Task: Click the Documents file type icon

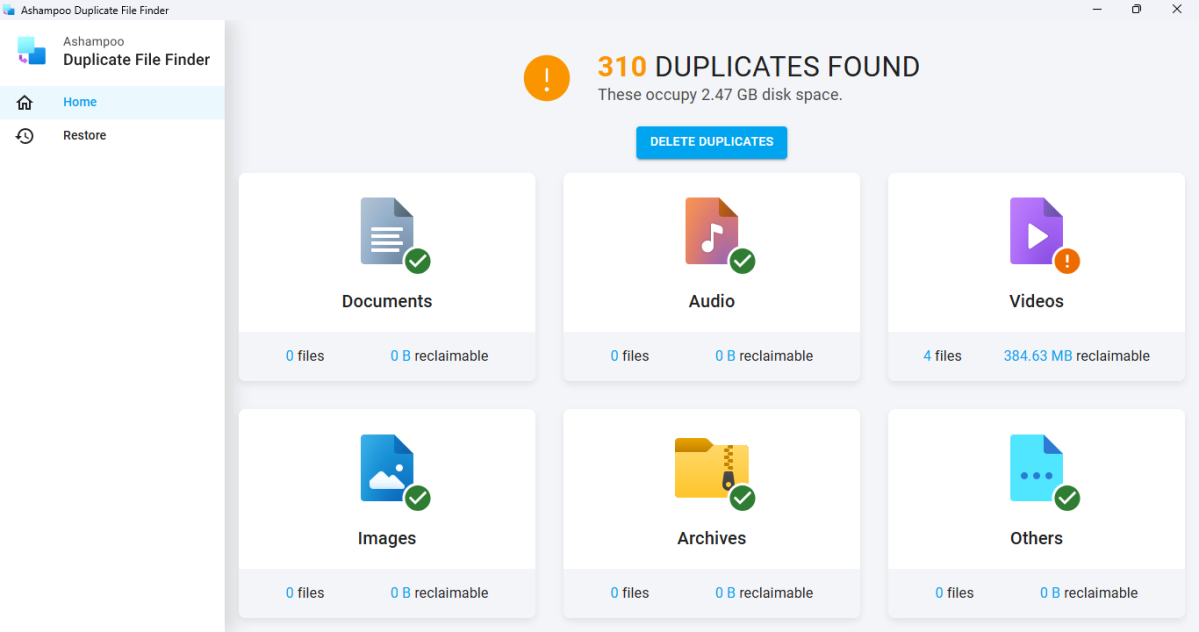Action: click(x=387, y=233)
